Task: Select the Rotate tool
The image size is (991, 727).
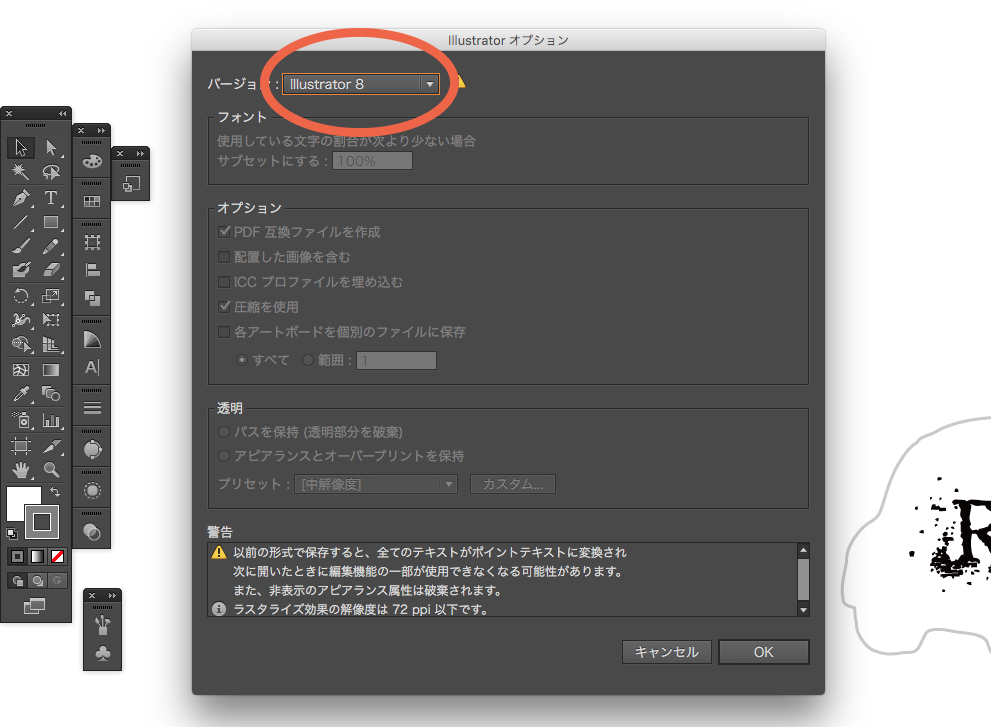Action: pos(21,296)
